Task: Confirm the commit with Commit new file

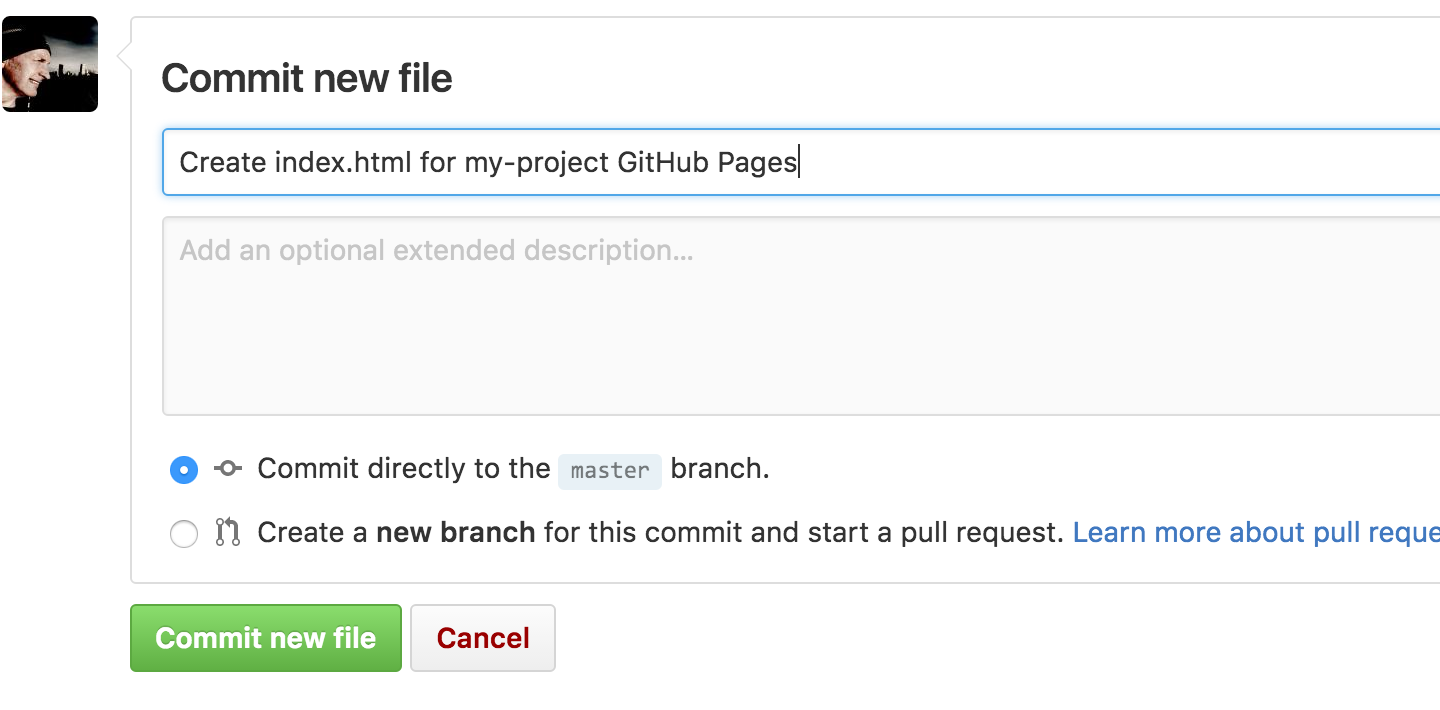Action: coord(265,638)
